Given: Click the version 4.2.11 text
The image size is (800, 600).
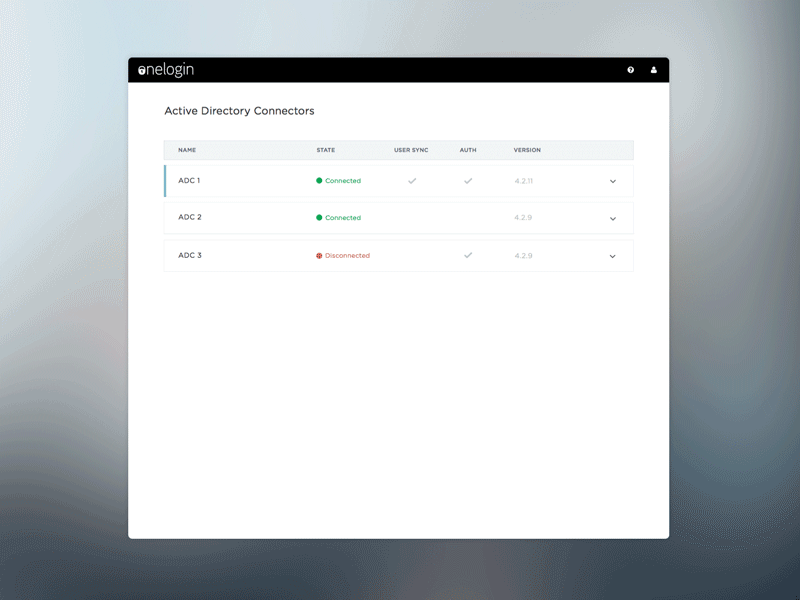Looking at the screenshot, I should 523,181.
